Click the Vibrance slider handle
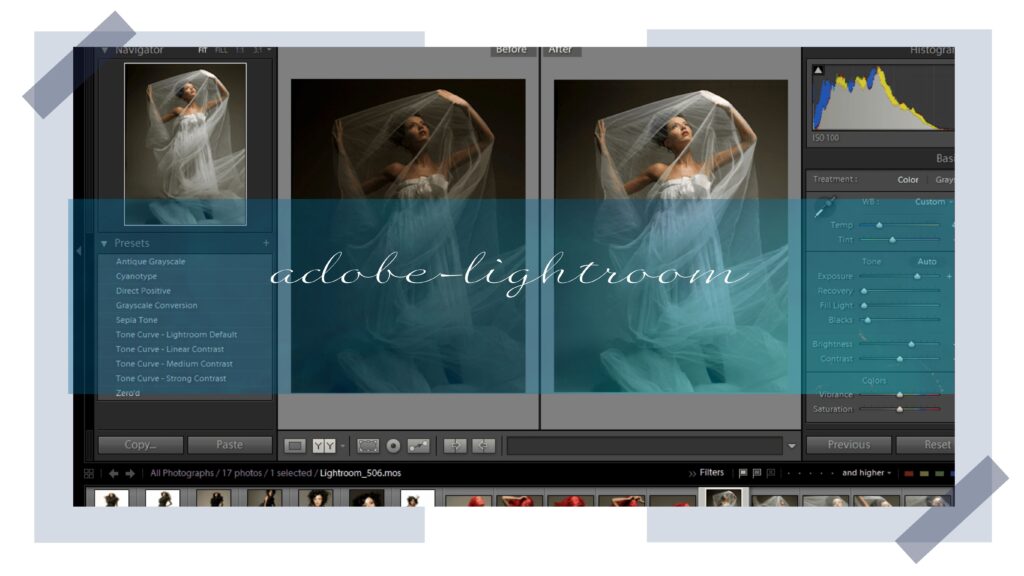The image size is (1024, 576). [899, 395]
